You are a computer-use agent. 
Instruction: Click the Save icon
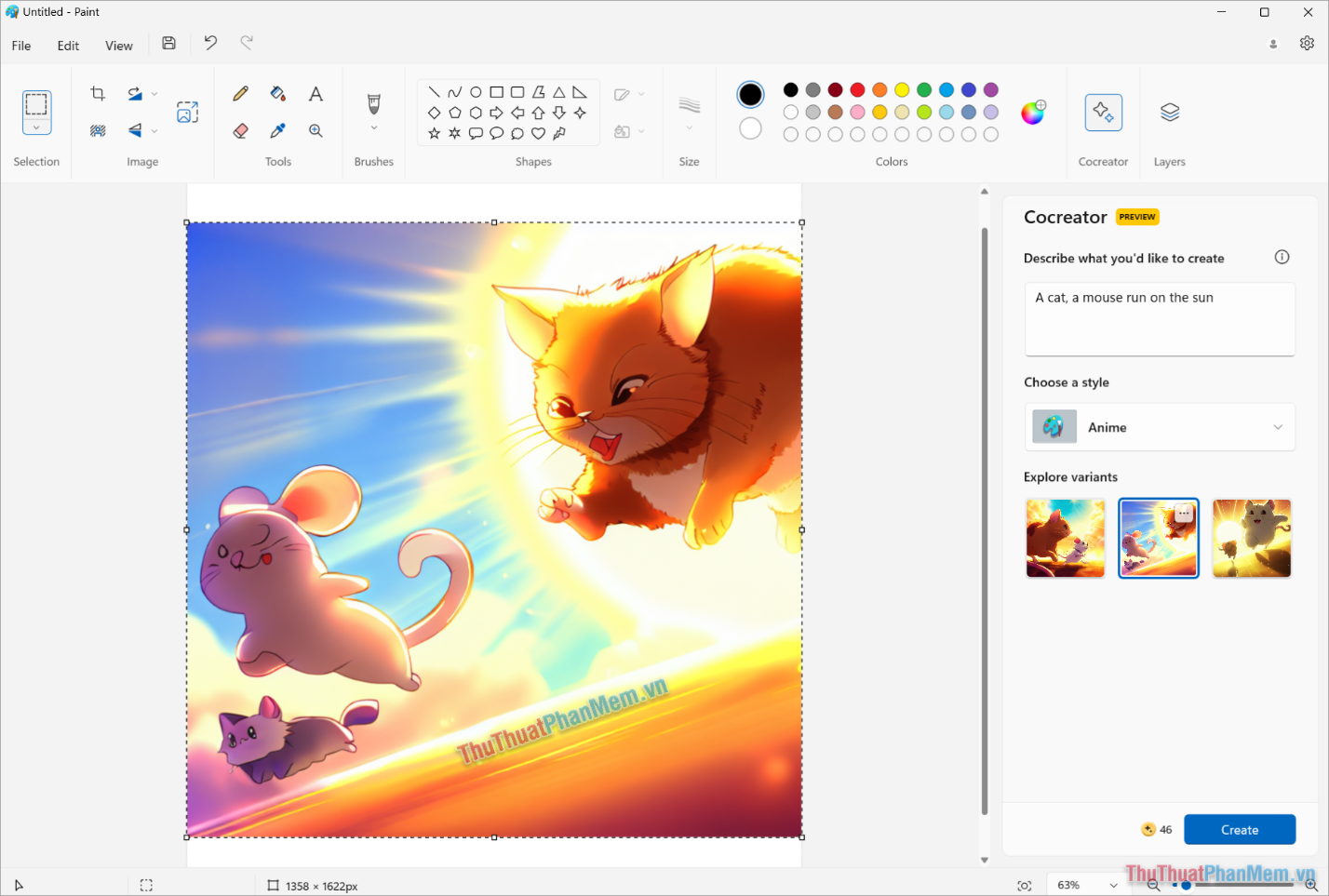coord(168,43)
